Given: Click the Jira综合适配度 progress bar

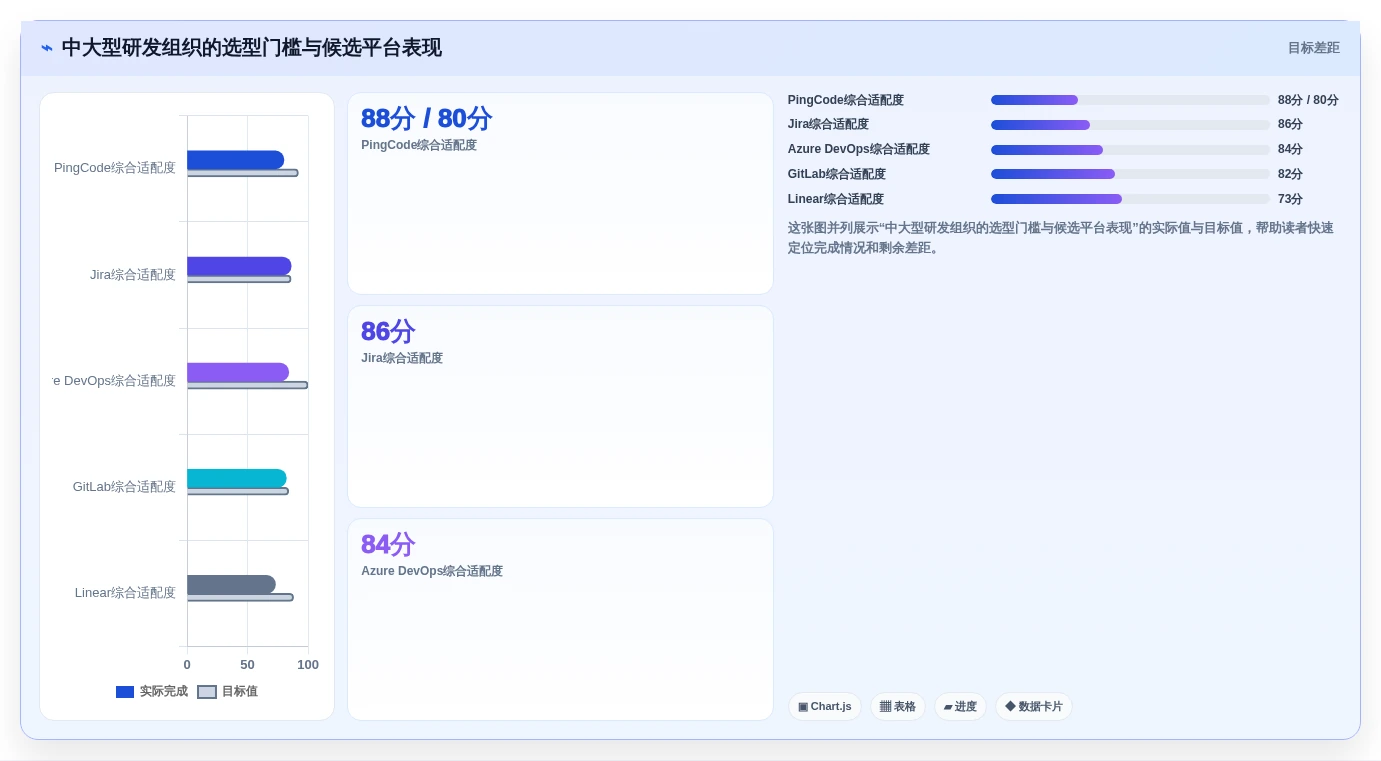Looking at the screenshot, I should [1130, 125].
